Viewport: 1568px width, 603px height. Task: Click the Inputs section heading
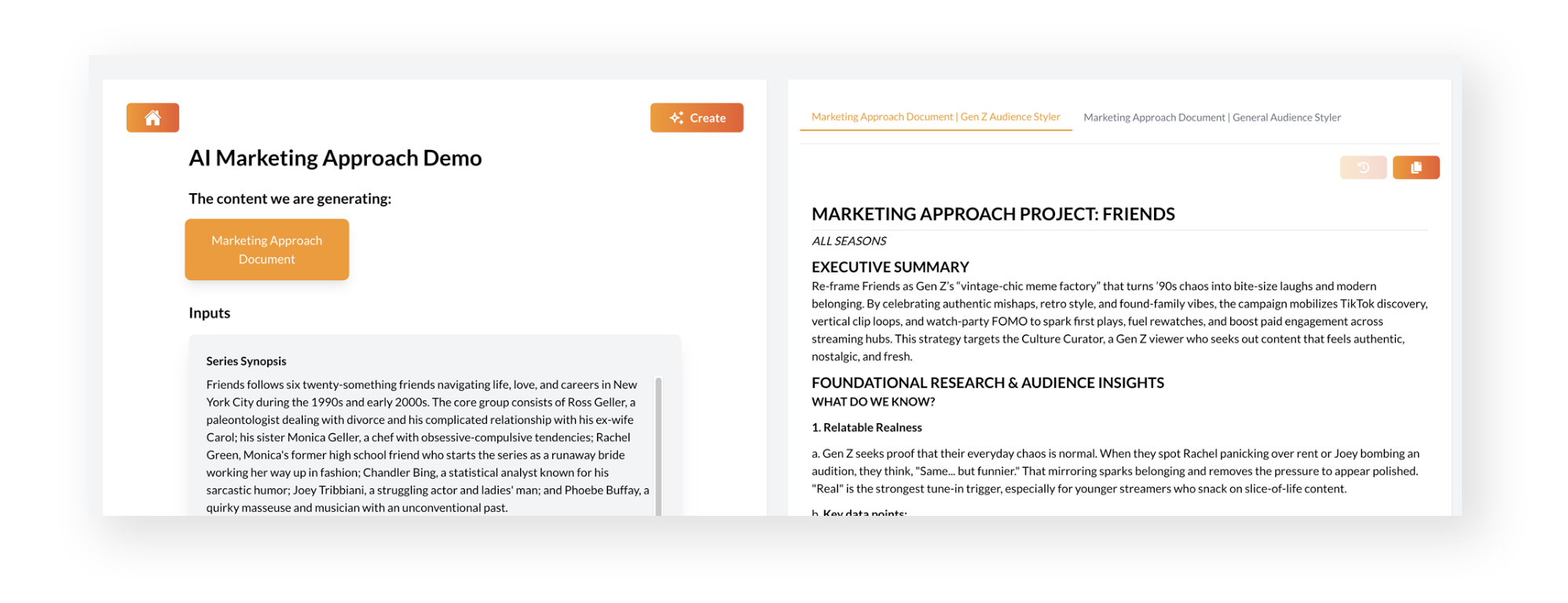tap(209, 313)
